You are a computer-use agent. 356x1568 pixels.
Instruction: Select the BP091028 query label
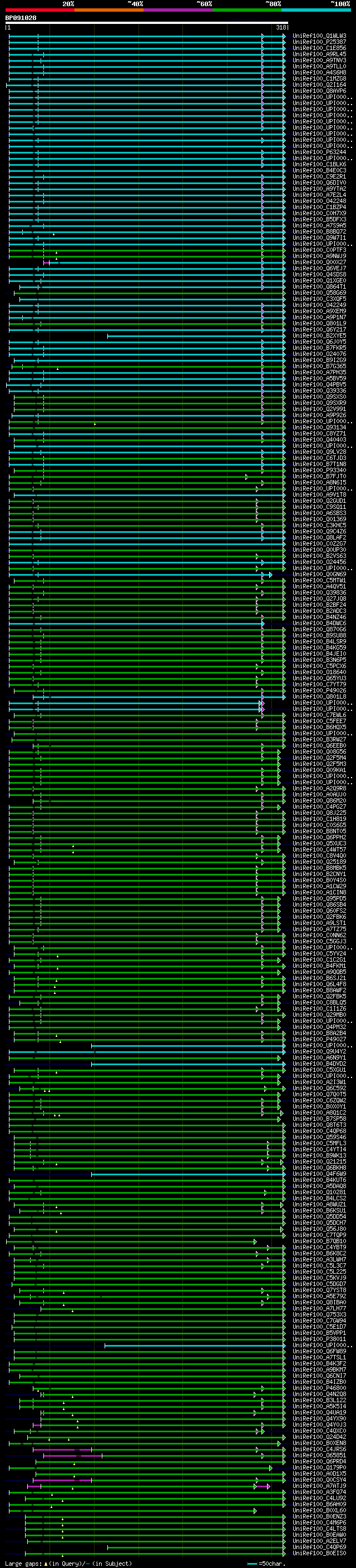(21, 18)
